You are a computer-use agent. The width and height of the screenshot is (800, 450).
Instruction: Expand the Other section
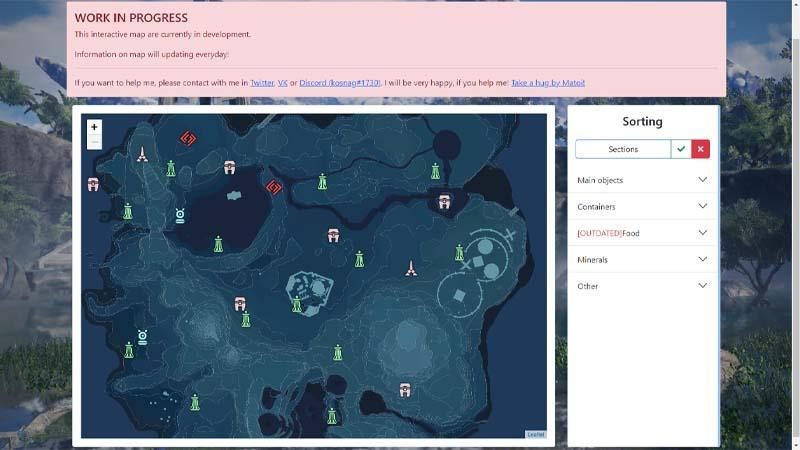click(642, 286)
